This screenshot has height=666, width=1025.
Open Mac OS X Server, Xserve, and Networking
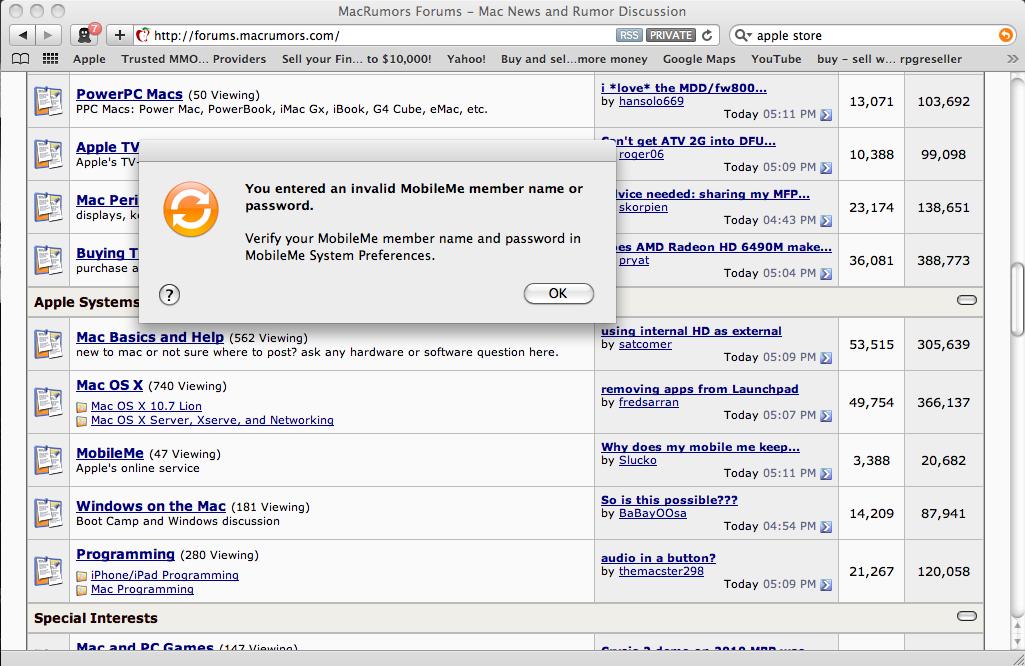click(x=212, y=420)
